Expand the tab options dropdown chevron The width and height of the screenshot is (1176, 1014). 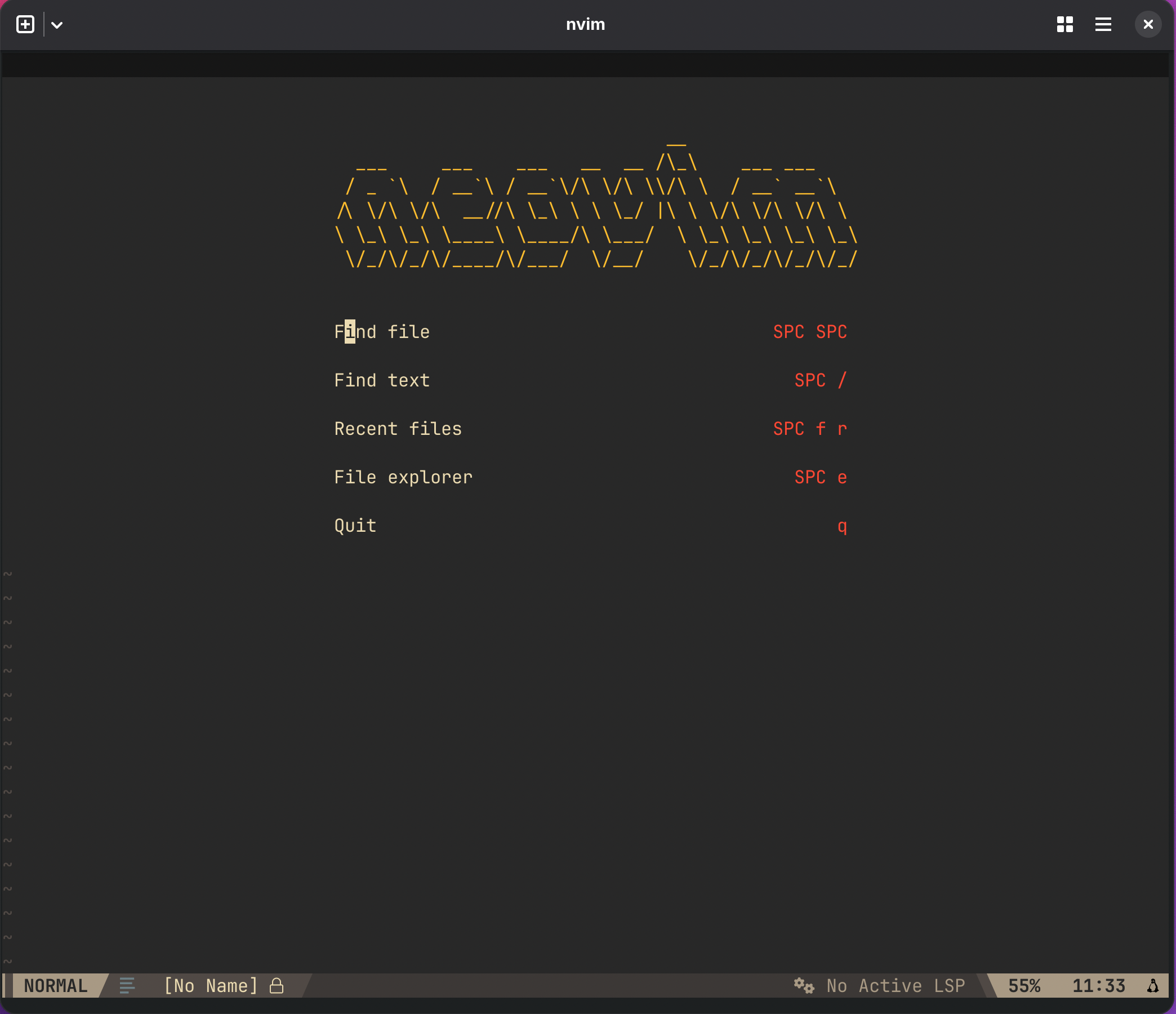click(57, 25)
